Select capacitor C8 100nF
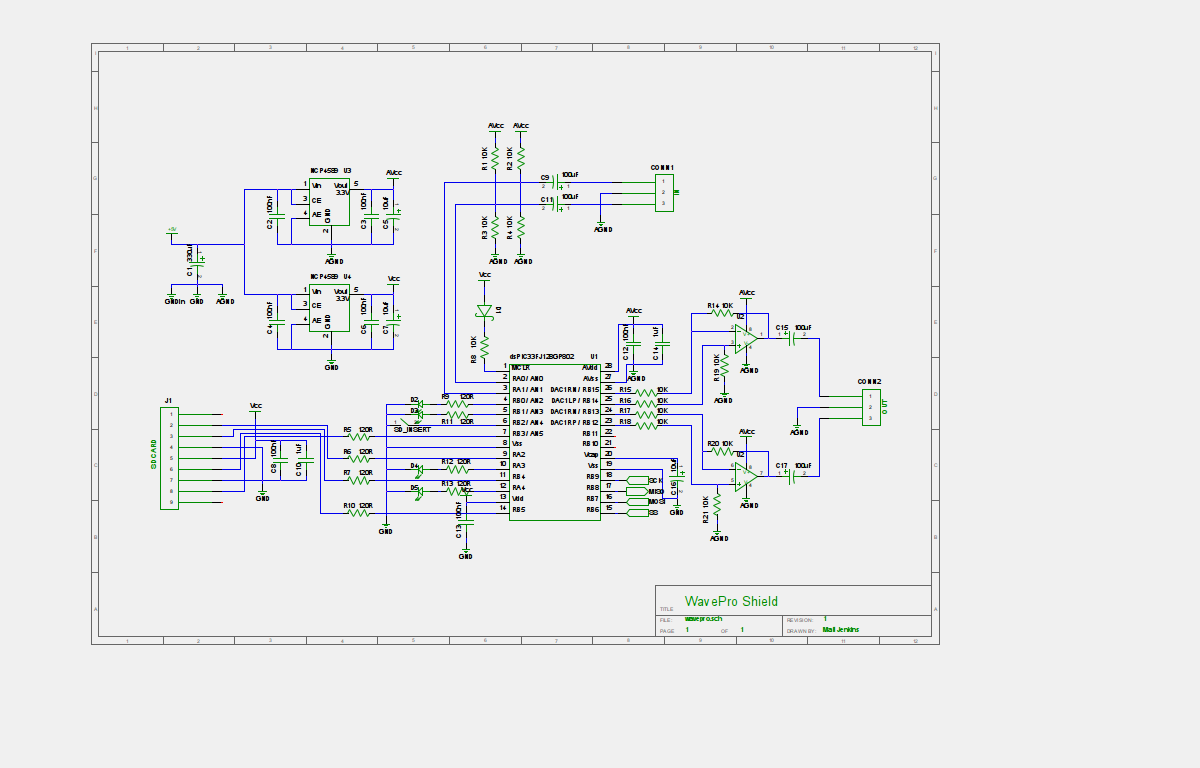1200x768 pixels. click(x=281, y=460)
